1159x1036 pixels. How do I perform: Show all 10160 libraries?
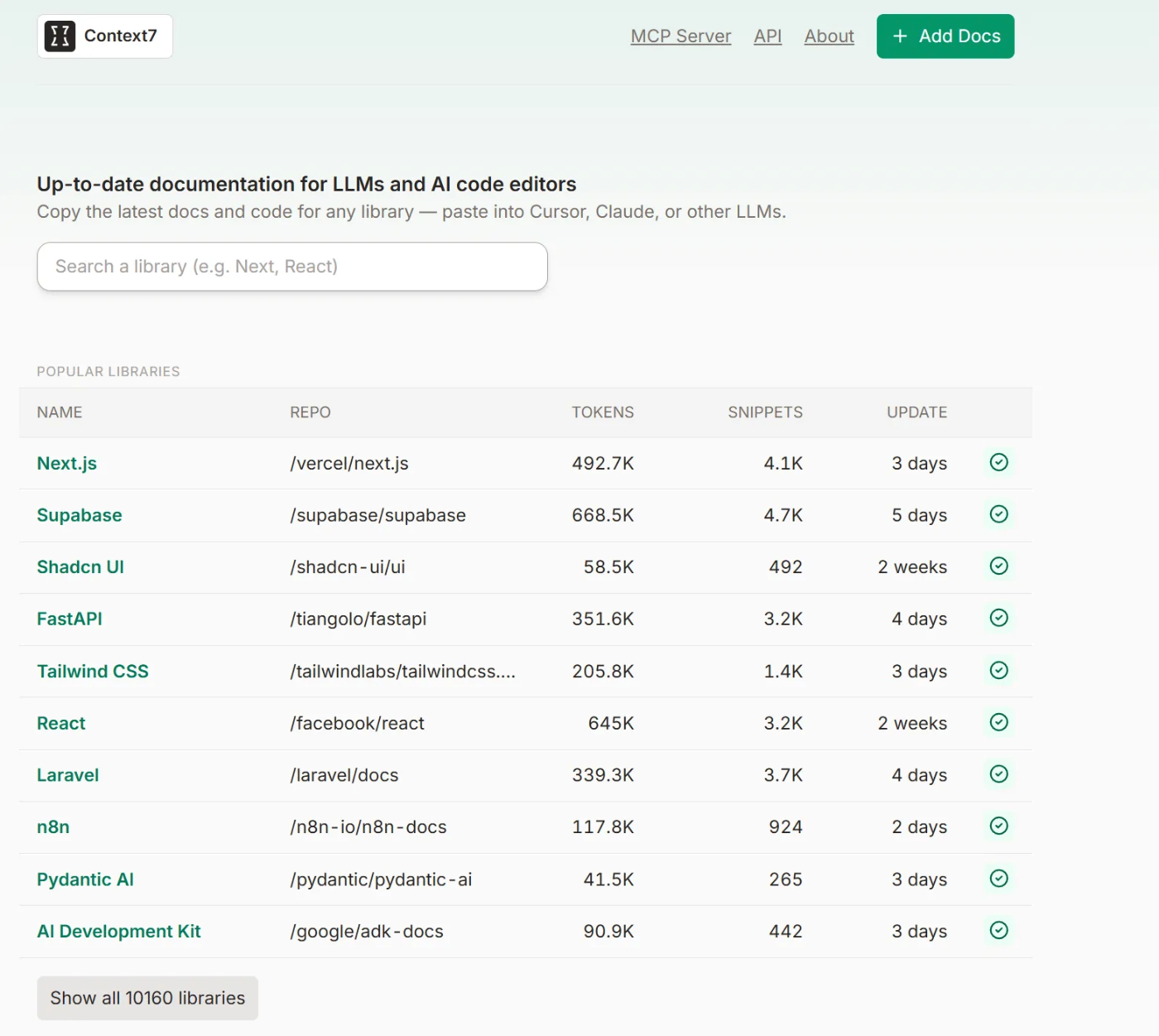(147, 998)
